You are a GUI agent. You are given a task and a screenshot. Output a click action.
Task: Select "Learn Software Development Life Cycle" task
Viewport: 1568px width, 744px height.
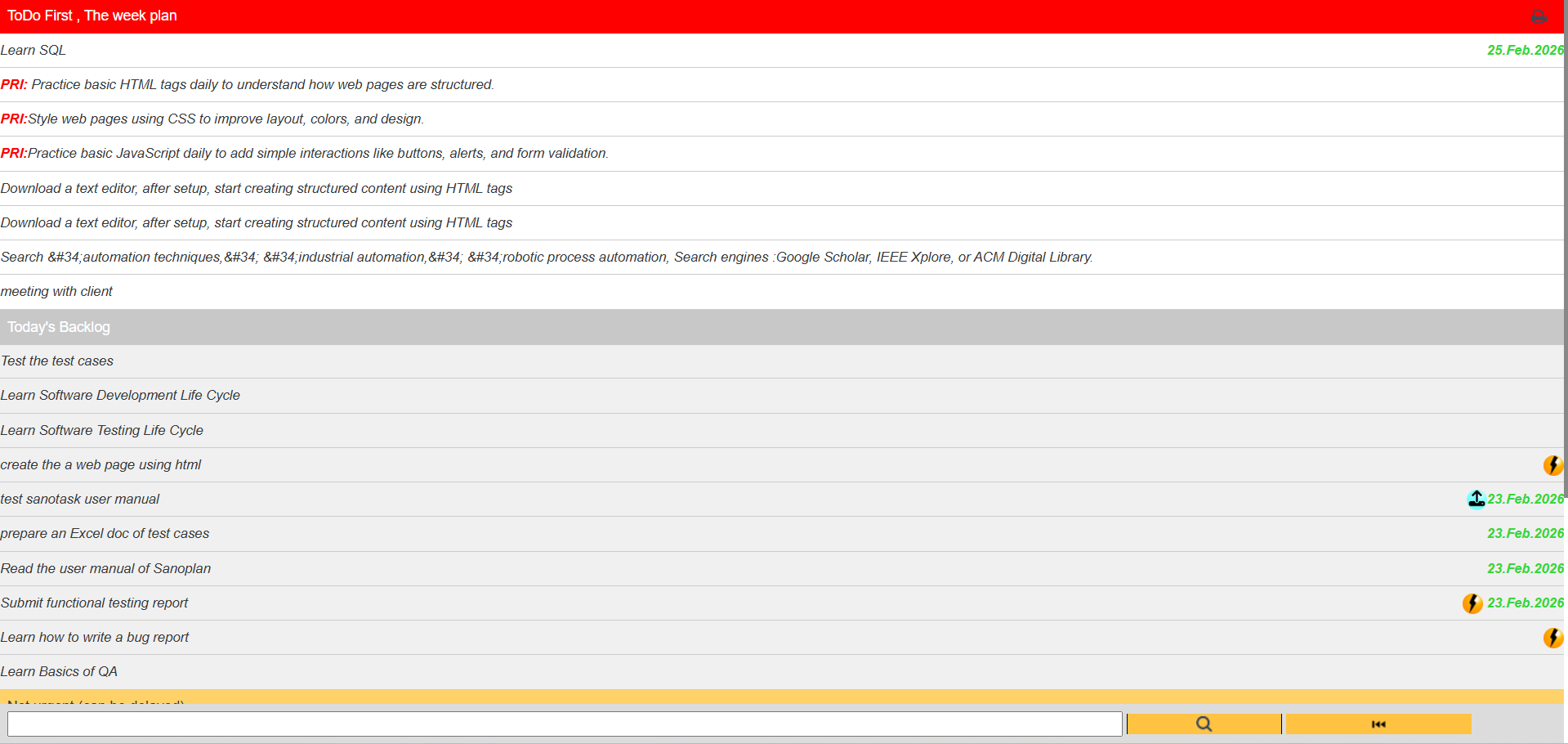pyautogui.click(x=121, y=395)
